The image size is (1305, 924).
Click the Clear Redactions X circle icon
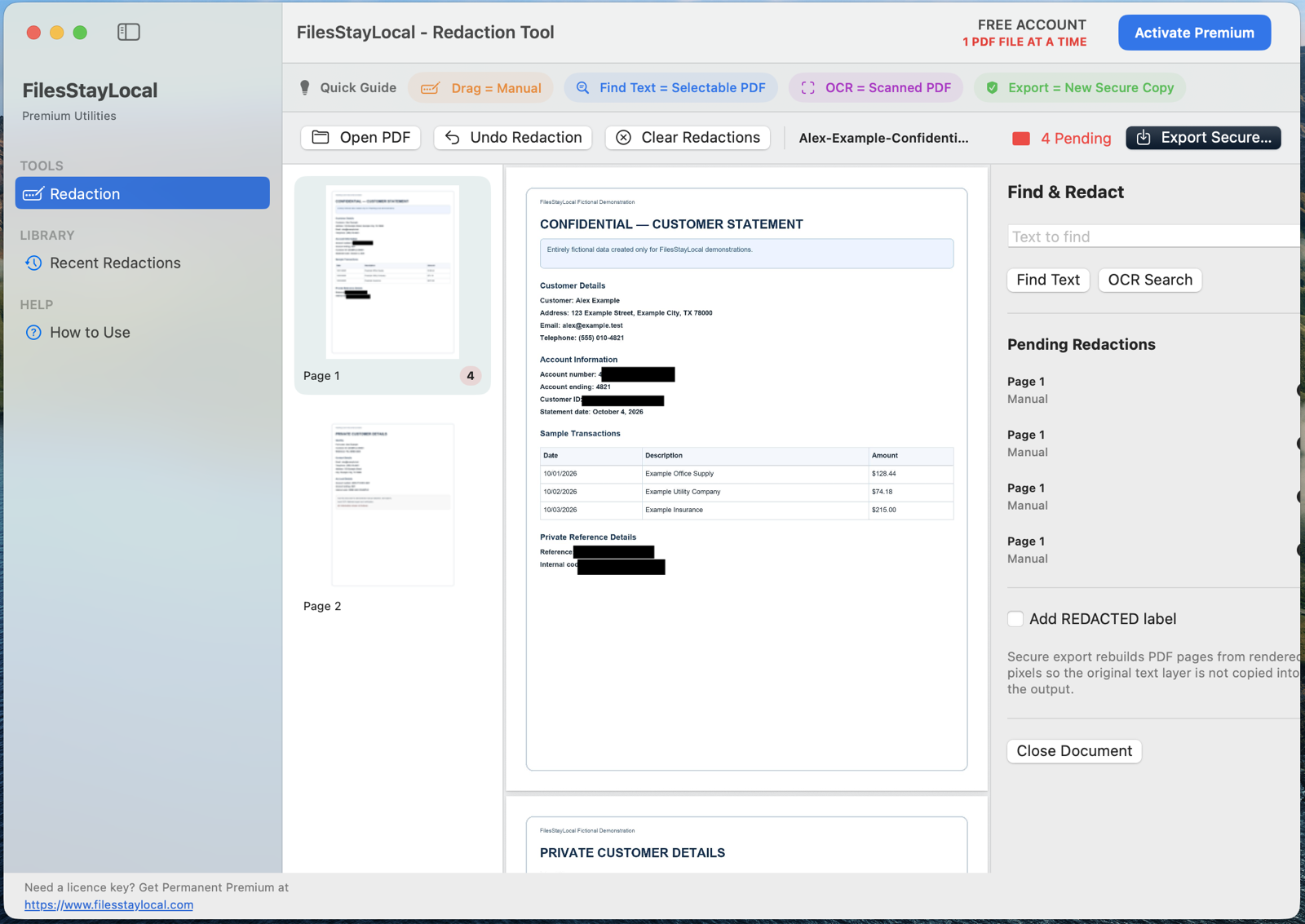click(624, 137)
